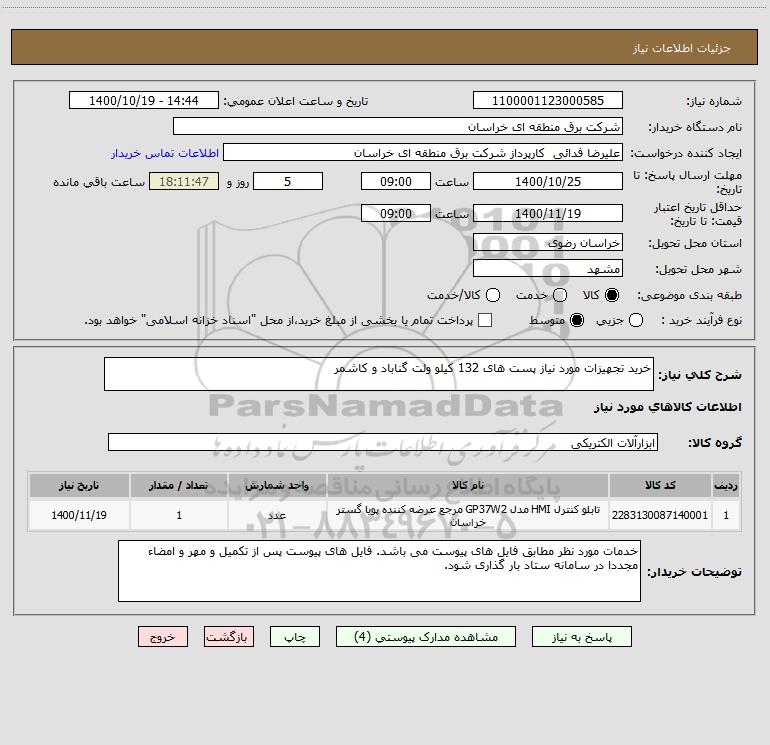The width and height of the screenshot is (770, 745).
Task: Click the remaining days field showing 5
Action: [x=288, y=182]
